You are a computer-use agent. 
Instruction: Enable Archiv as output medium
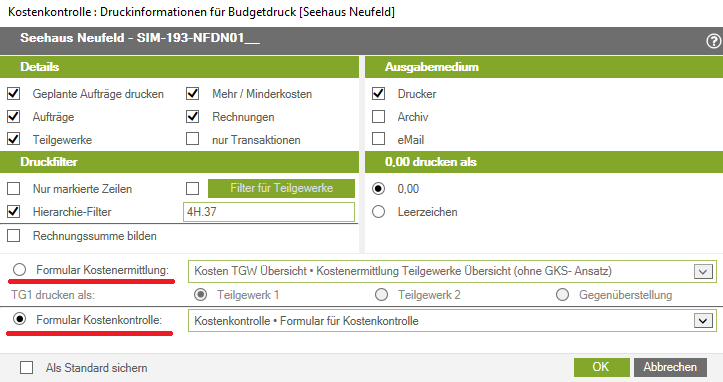[379, 116]
